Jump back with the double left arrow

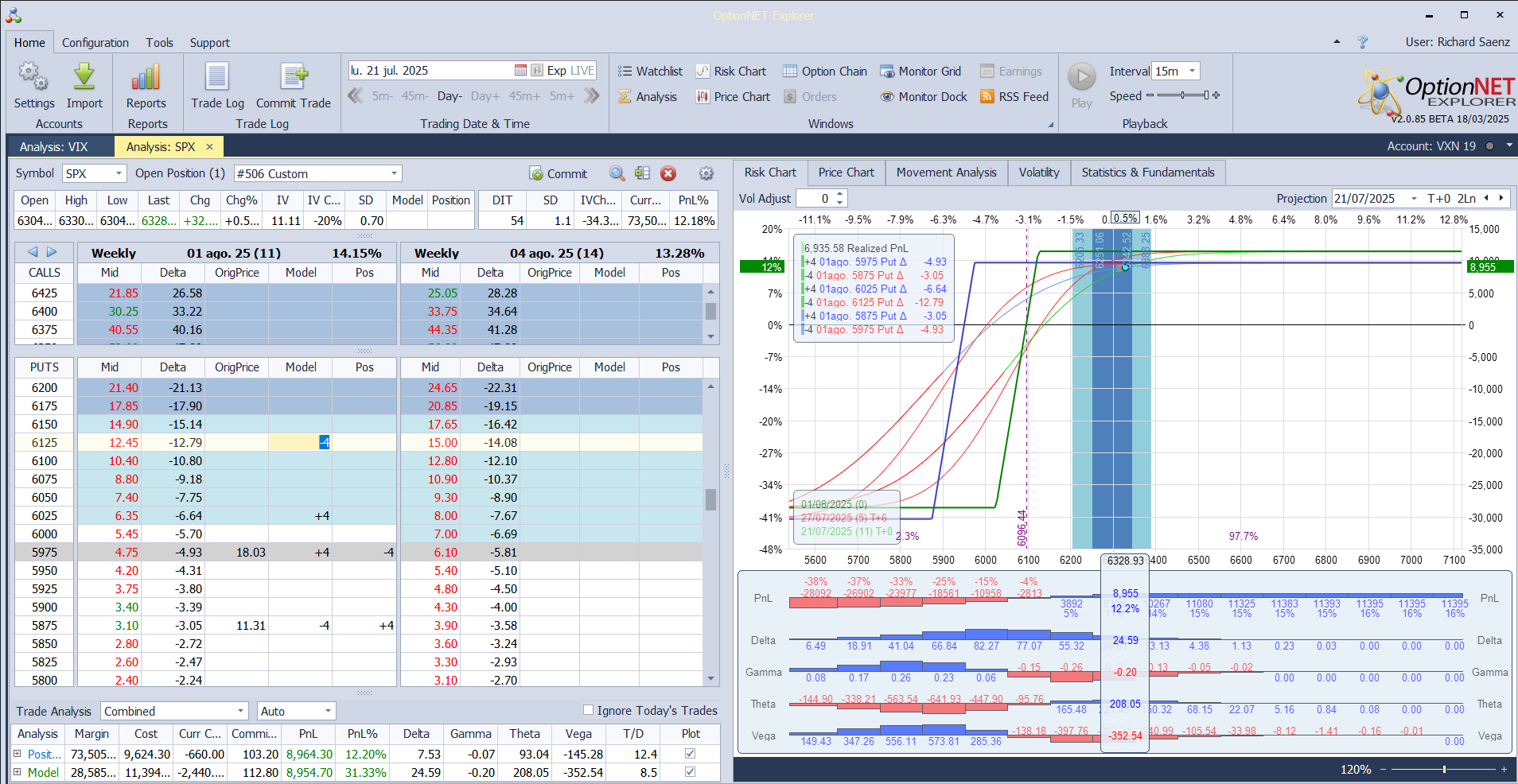[x=355, y=96]
